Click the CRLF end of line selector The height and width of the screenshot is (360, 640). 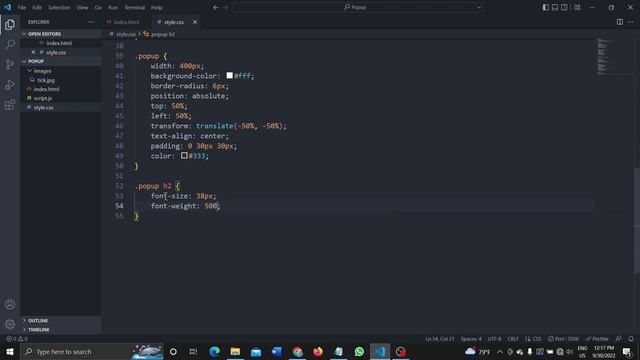coord(513,339)
